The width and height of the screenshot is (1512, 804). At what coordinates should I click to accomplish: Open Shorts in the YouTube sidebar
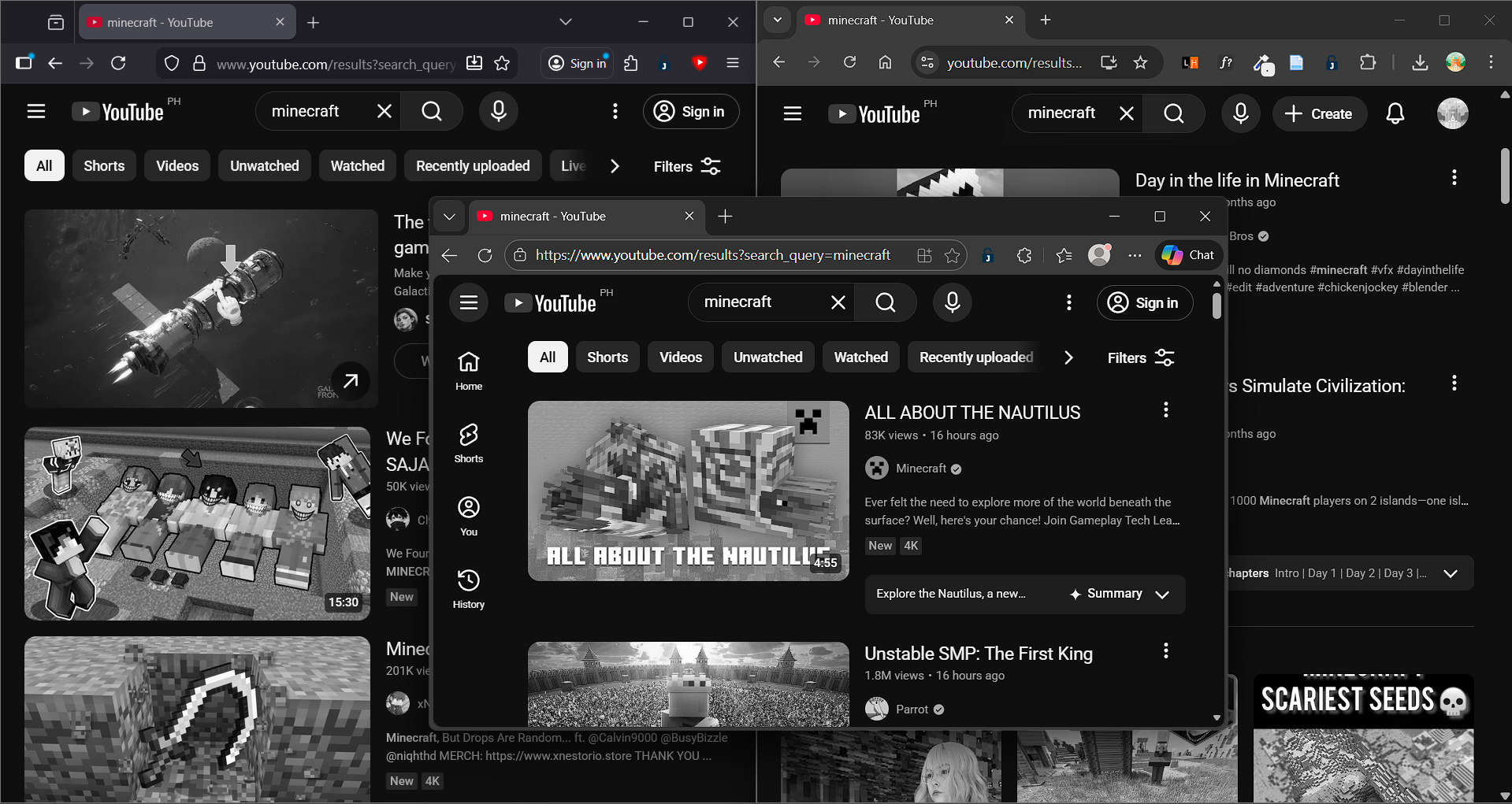pyautogui.click(x=468, y=443)
